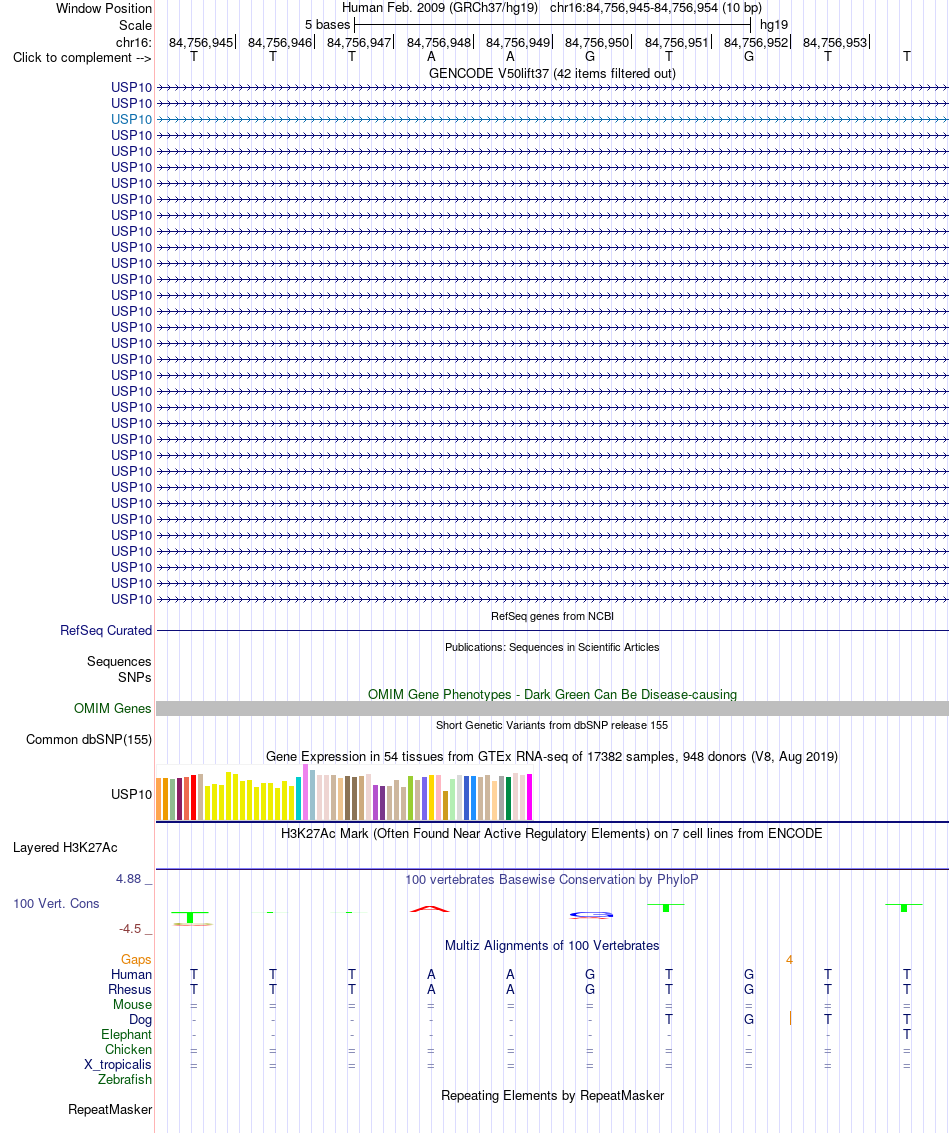Click the RefSeq Curated track label
Screen dimensions: 950x1133
[x=106, y=631]
